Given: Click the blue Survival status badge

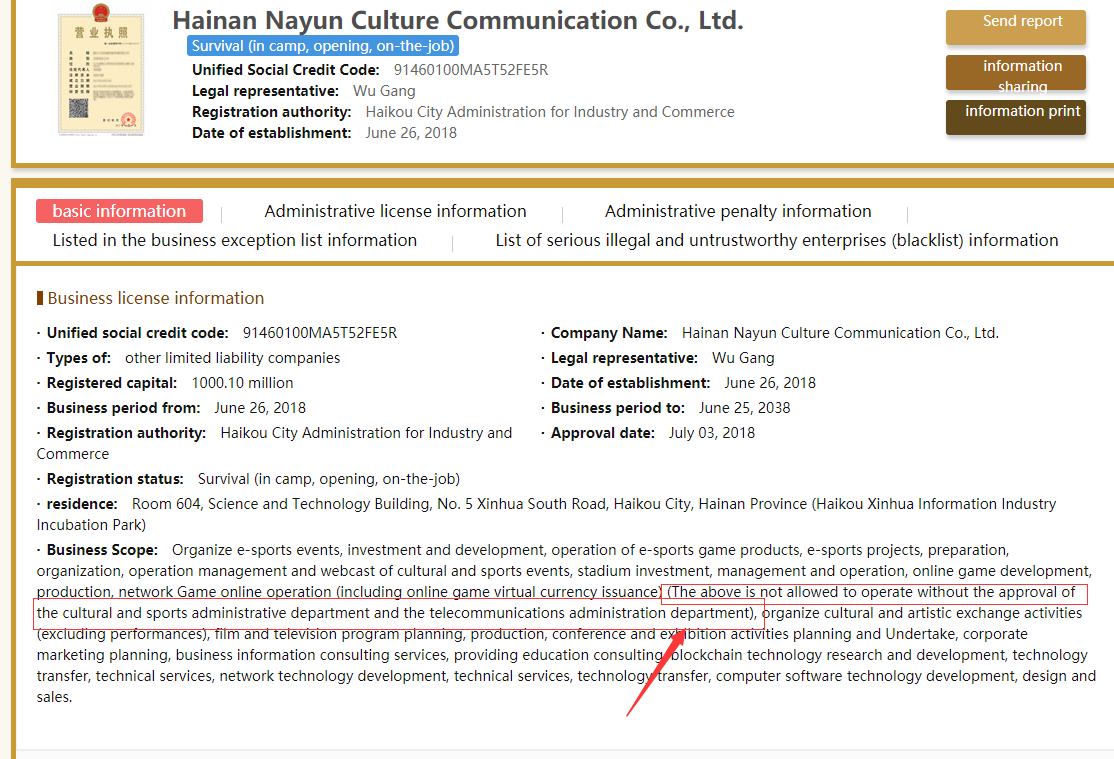Looking at the screenshot, I should point(323,46).
